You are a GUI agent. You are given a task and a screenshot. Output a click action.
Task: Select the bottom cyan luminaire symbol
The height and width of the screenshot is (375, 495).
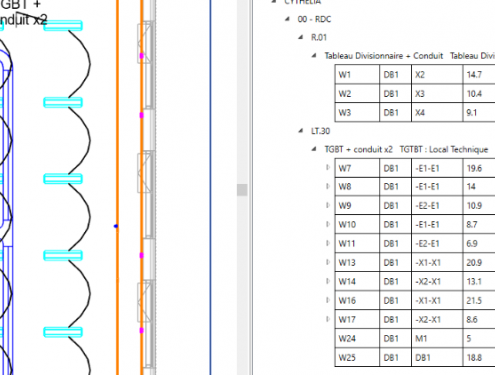63,332
